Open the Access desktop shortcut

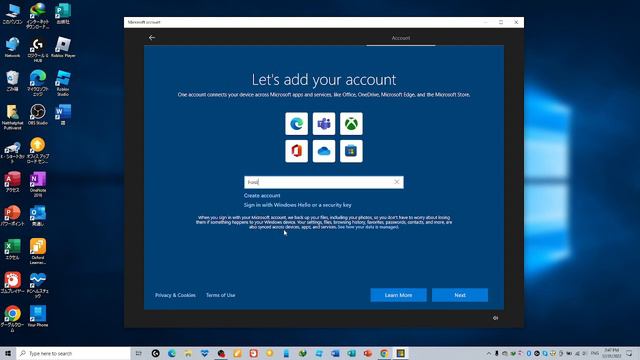tap(12, 182)
